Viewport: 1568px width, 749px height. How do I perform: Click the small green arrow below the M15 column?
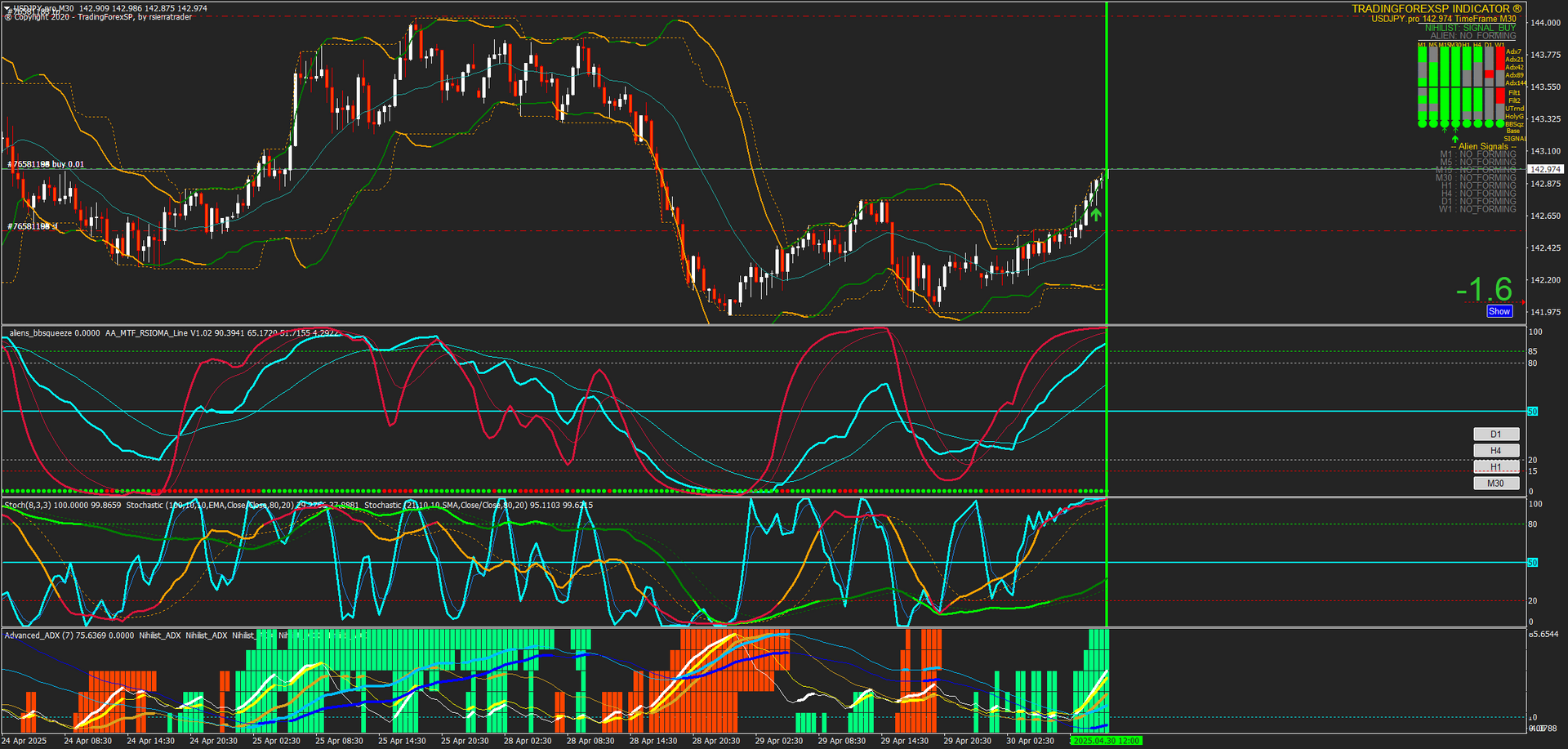pos(1445,131)
